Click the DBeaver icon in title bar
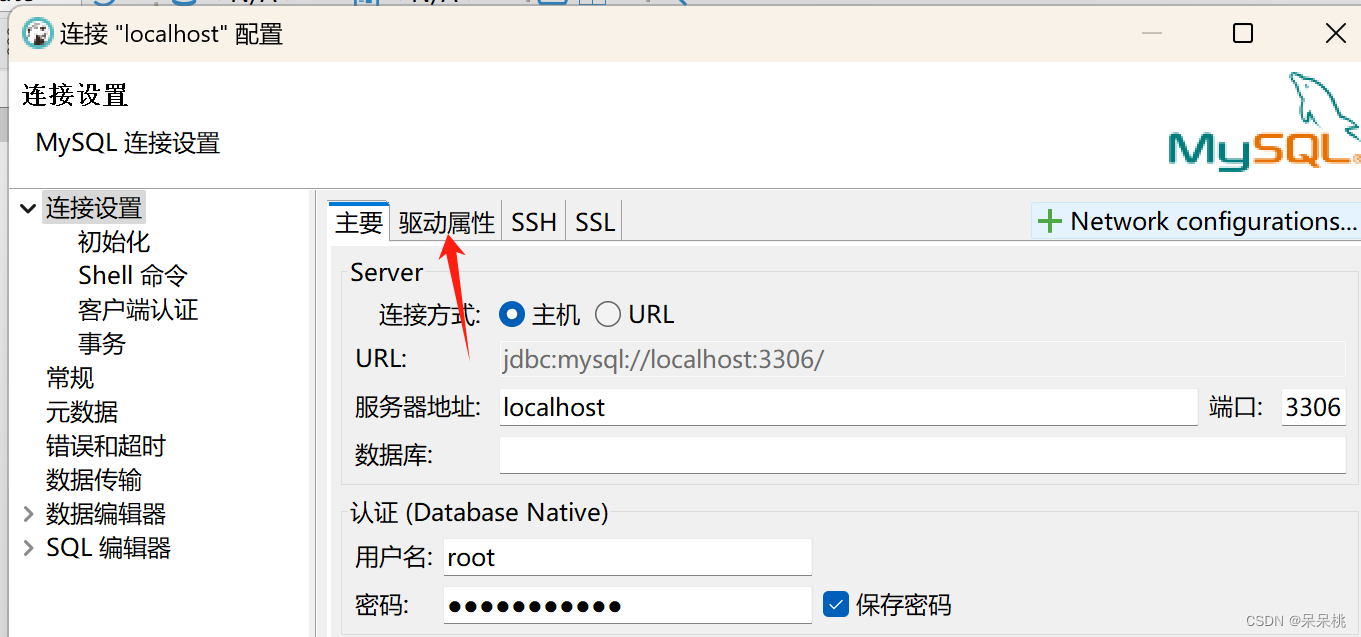Screen dimensions: 1361x637 coord(37,34)
